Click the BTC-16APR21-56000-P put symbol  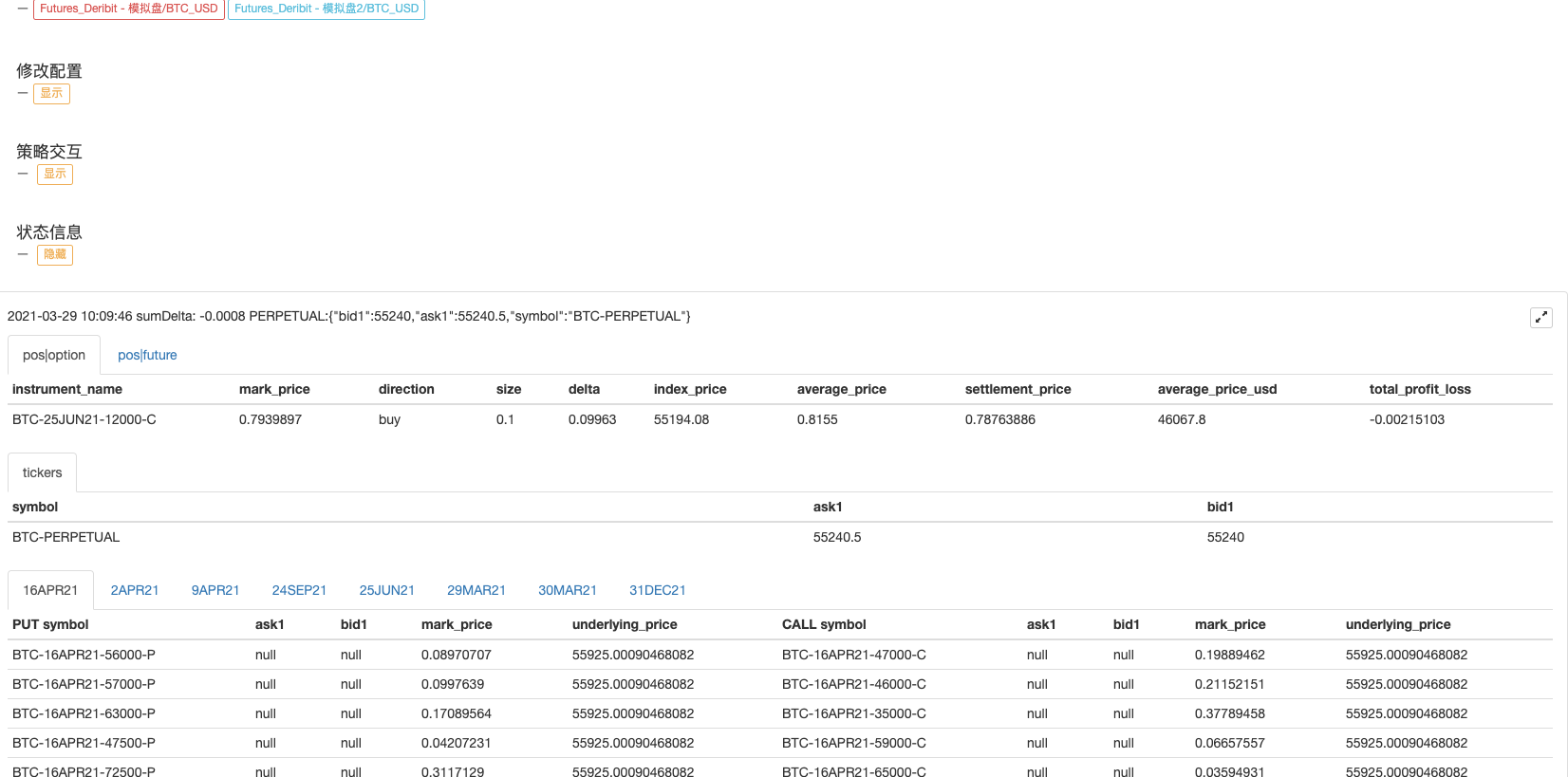pos(84,655)
